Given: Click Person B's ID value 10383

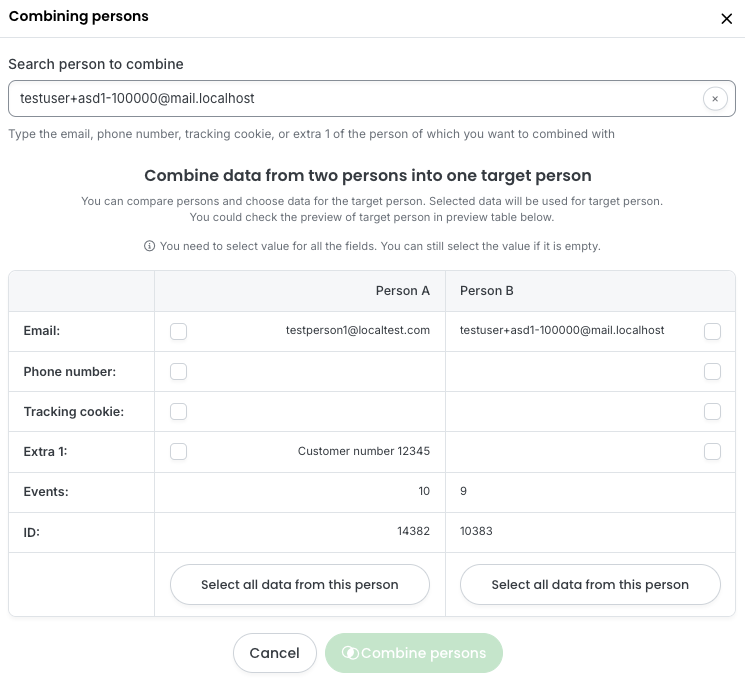Looking at the screenshot, I should [x=476, y=531].
